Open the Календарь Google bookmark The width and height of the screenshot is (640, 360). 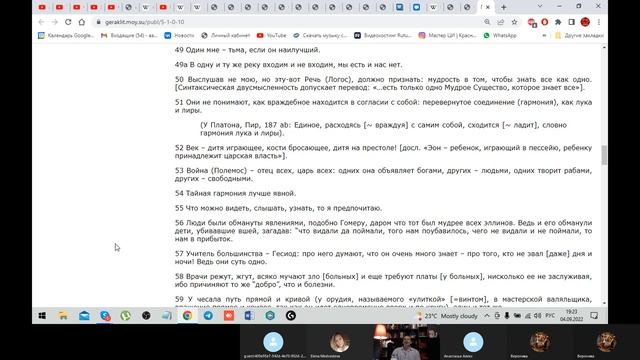pyautogui.click(x=66, y=36)
